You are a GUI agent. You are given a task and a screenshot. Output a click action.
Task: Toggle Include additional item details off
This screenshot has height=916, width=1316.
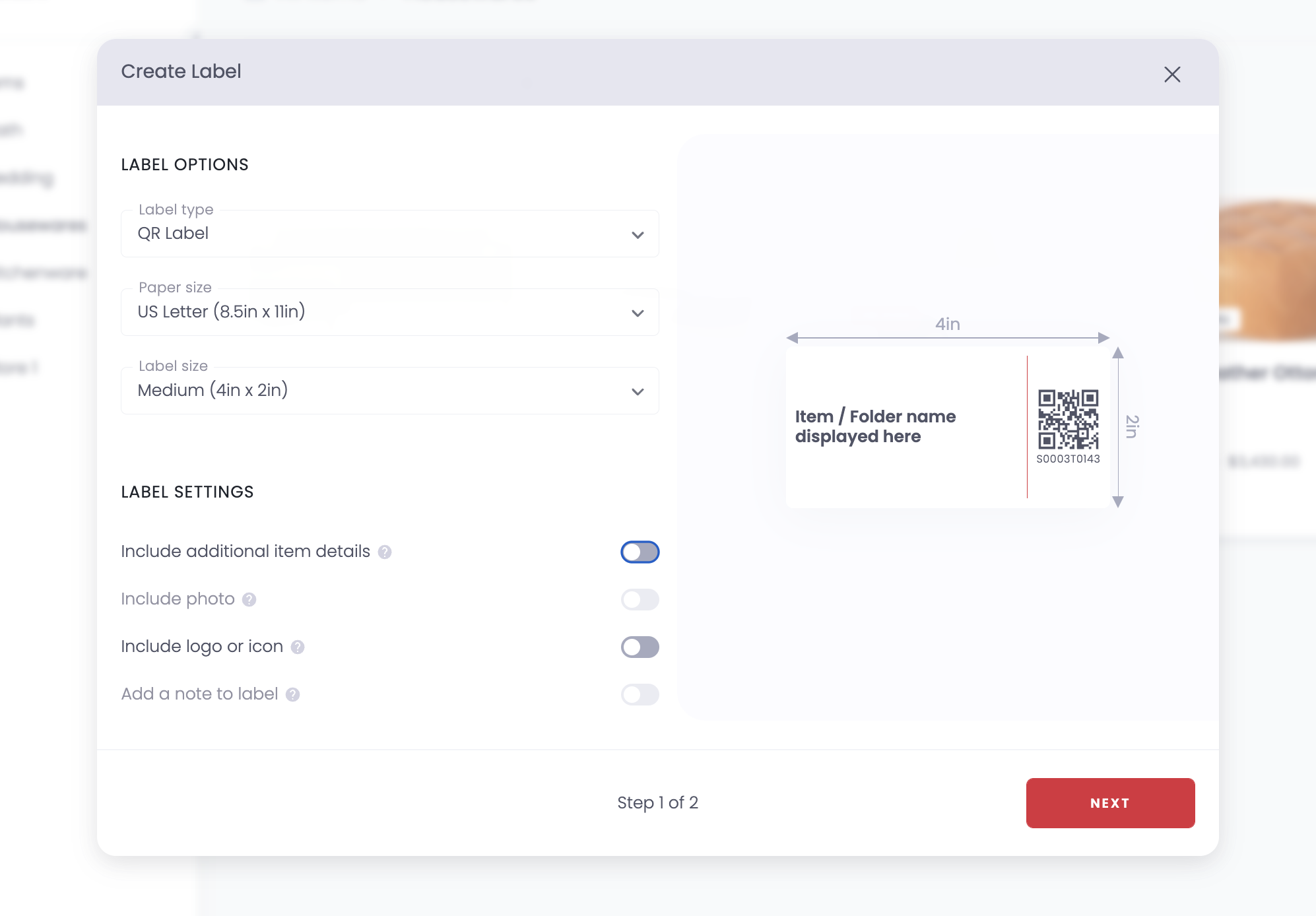pos(639,552)
